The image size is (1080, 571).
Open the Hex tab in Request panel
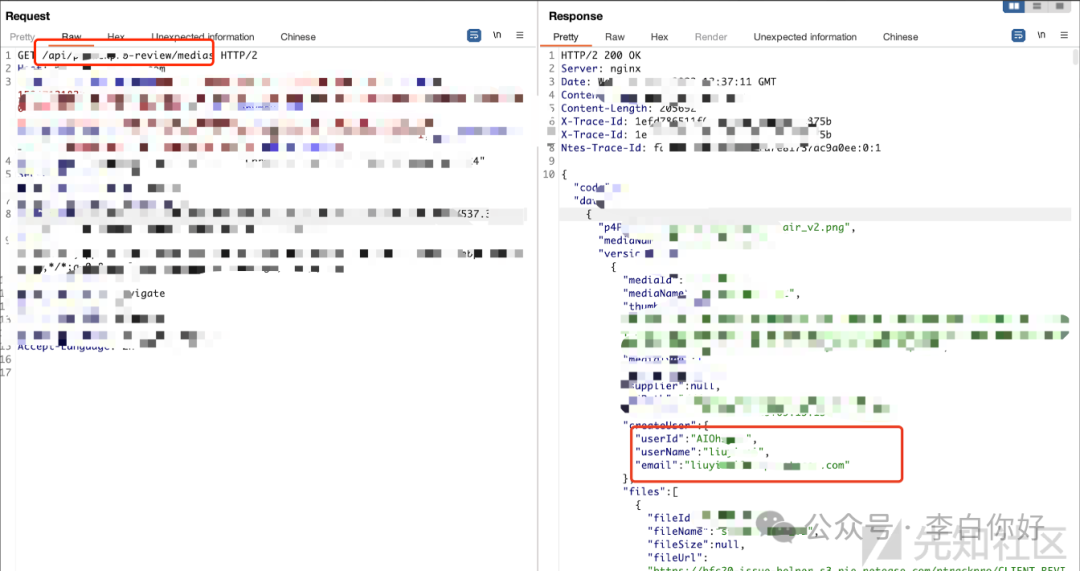pos(116,37)
